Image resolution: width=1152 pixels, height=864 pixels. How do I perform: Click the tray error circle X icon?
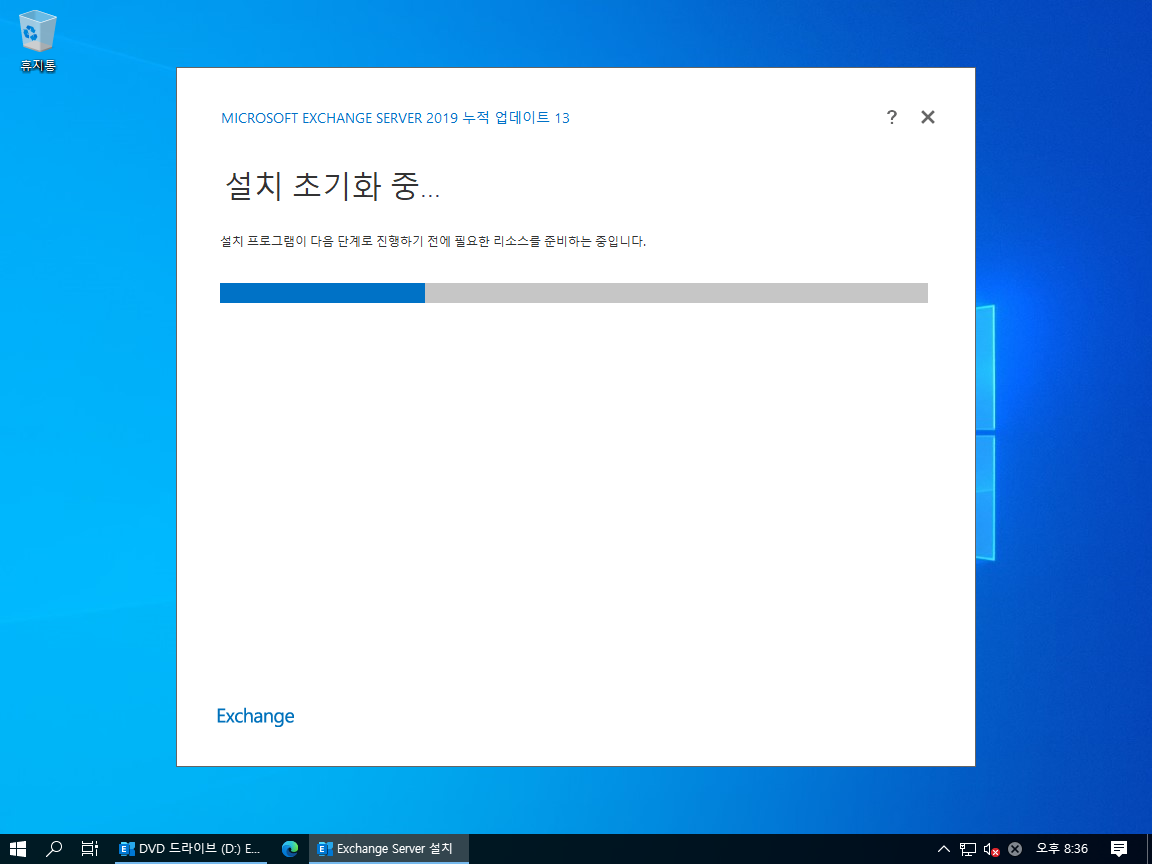point(1015,849)
